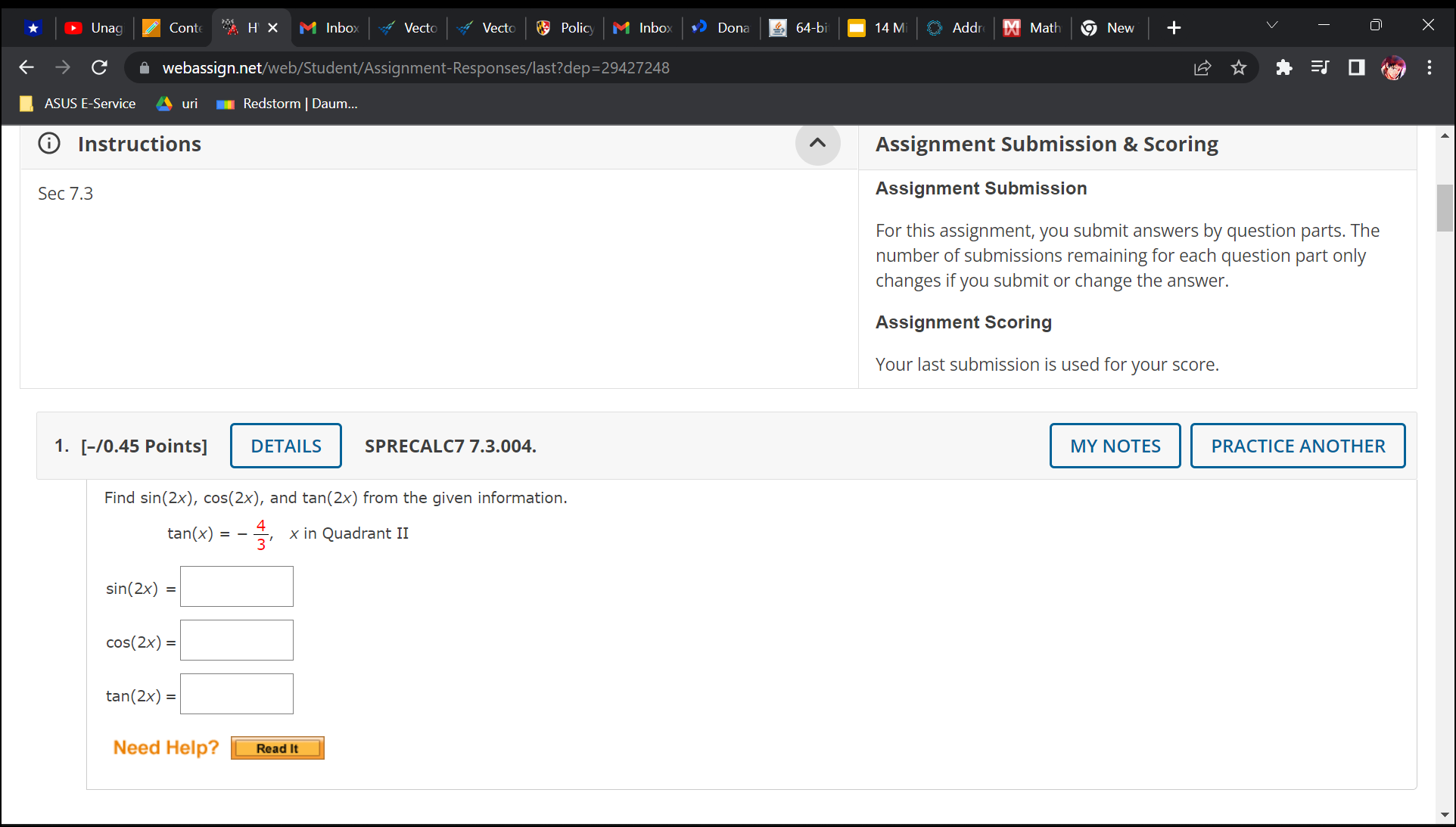Click the sin(2x) answer field
The height and width of the screenshot is (827, 1456).
[237, 586]
